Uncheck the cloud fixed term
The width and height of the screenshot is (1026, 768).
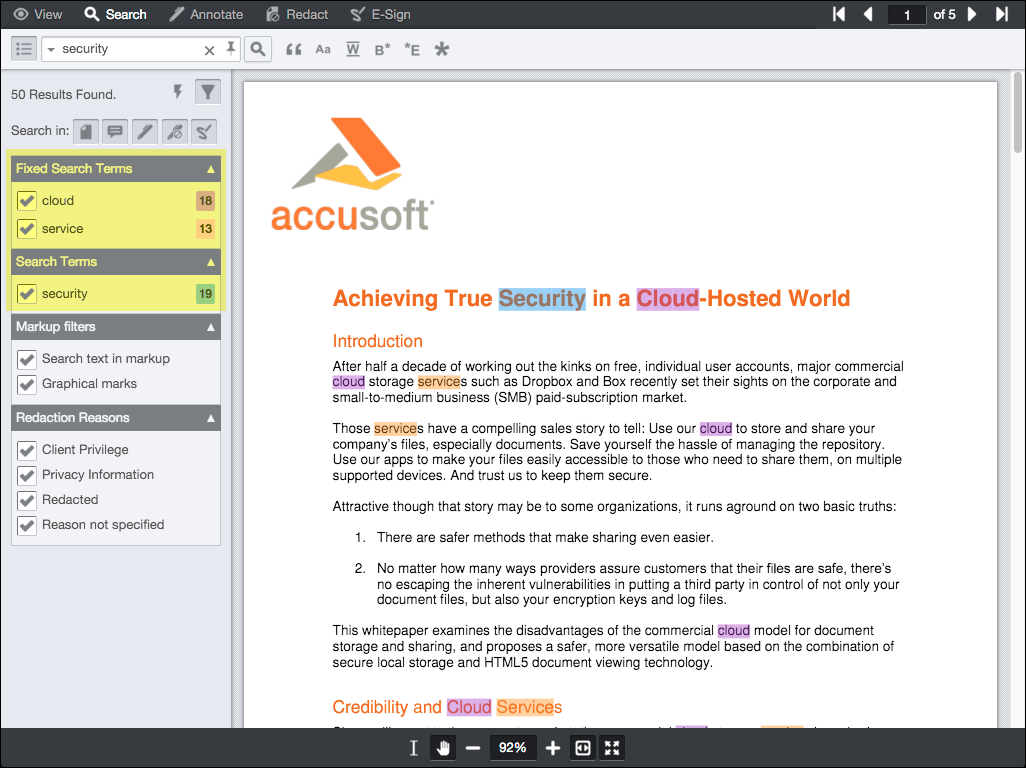(27, 201)
